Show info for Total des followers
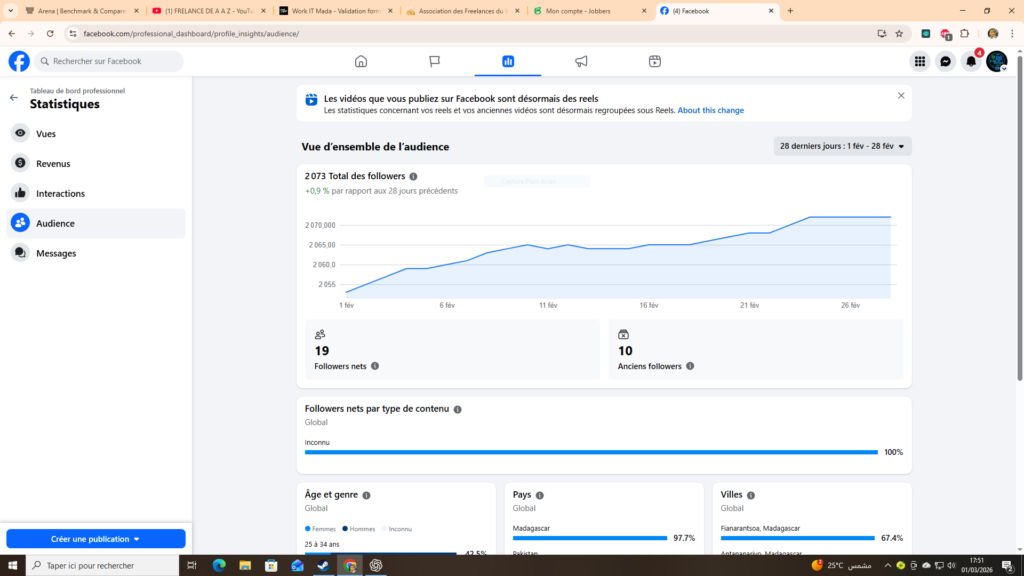The image size is (1024, 576). click(413, 176)
